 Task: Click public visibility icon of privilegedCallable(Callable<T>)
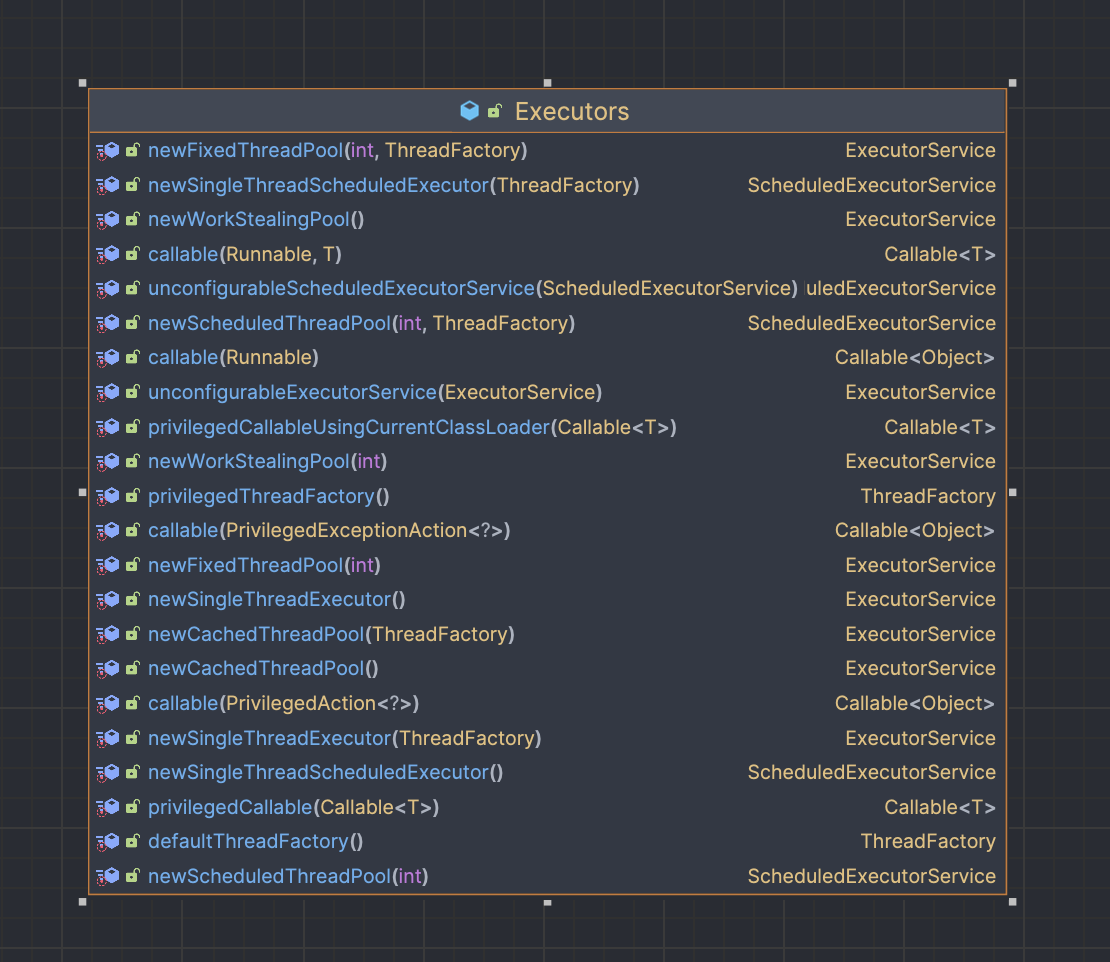tap(132, 807)
